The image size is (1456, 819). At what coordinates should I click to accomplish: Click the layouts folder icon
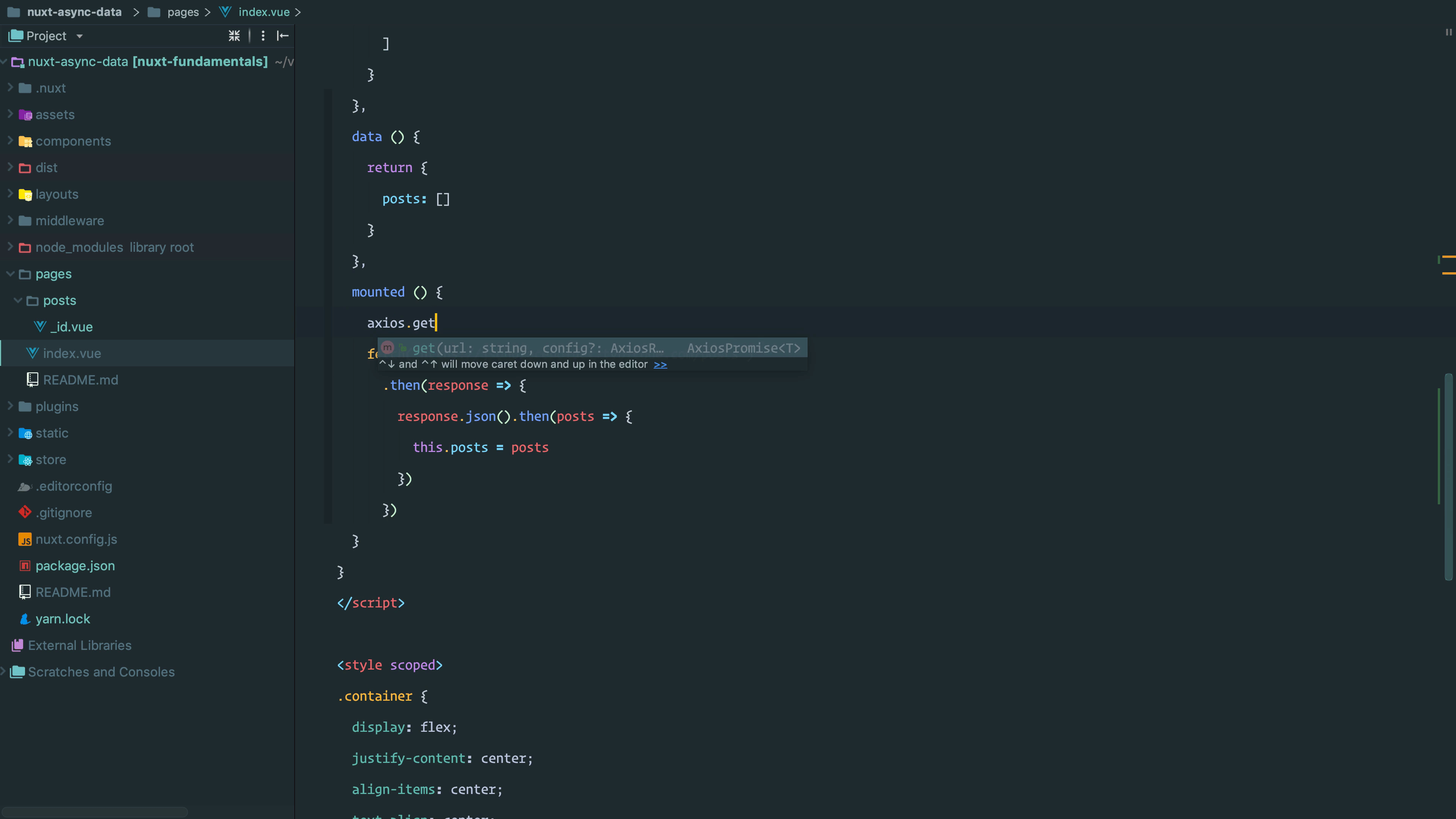pyautogui.click(x=25, y=195)
